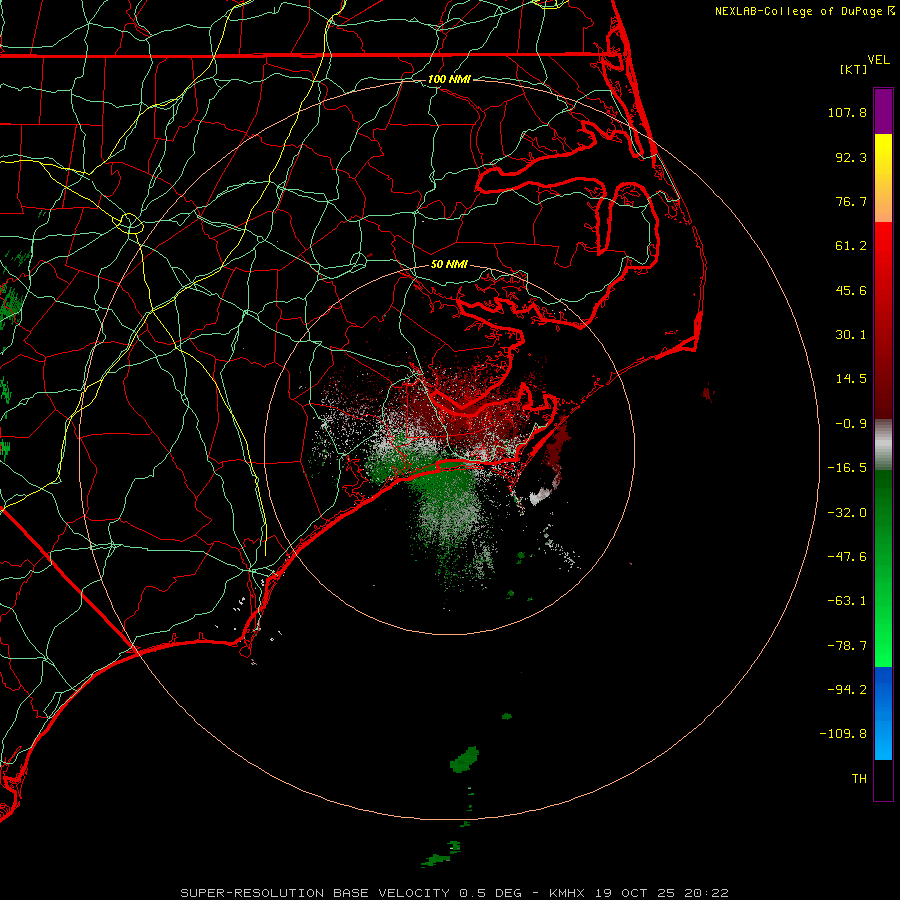Click the "NEXLAB-College of DuPage" credit text

click(x=798, y=11)
